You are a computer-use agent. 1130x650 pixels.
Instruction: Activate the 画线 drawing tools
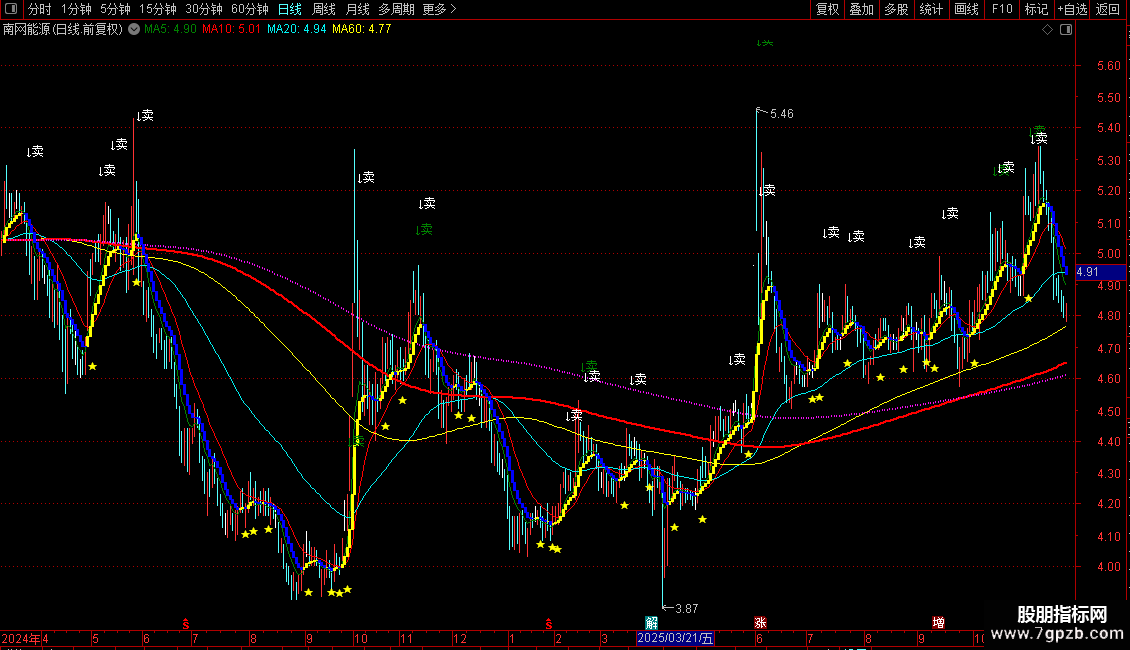point(966,9)
